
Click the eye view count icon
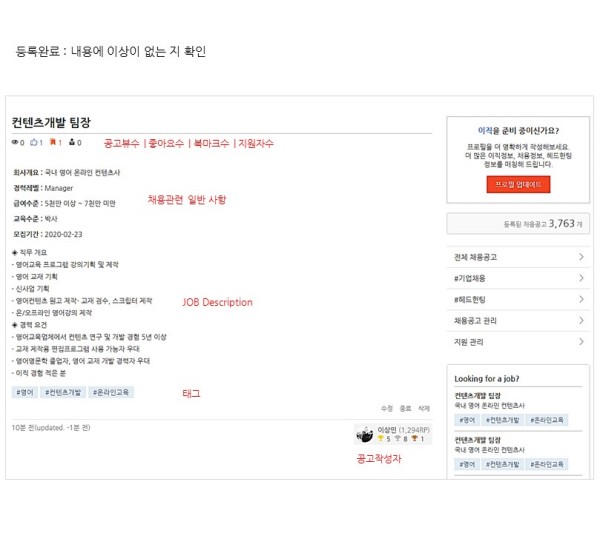16,143
